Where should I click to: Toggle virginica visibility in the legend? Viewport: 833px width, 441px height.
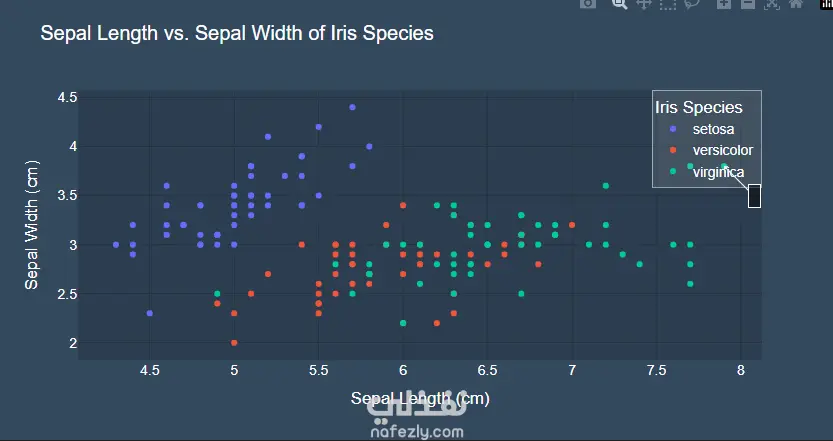point(718,172)
